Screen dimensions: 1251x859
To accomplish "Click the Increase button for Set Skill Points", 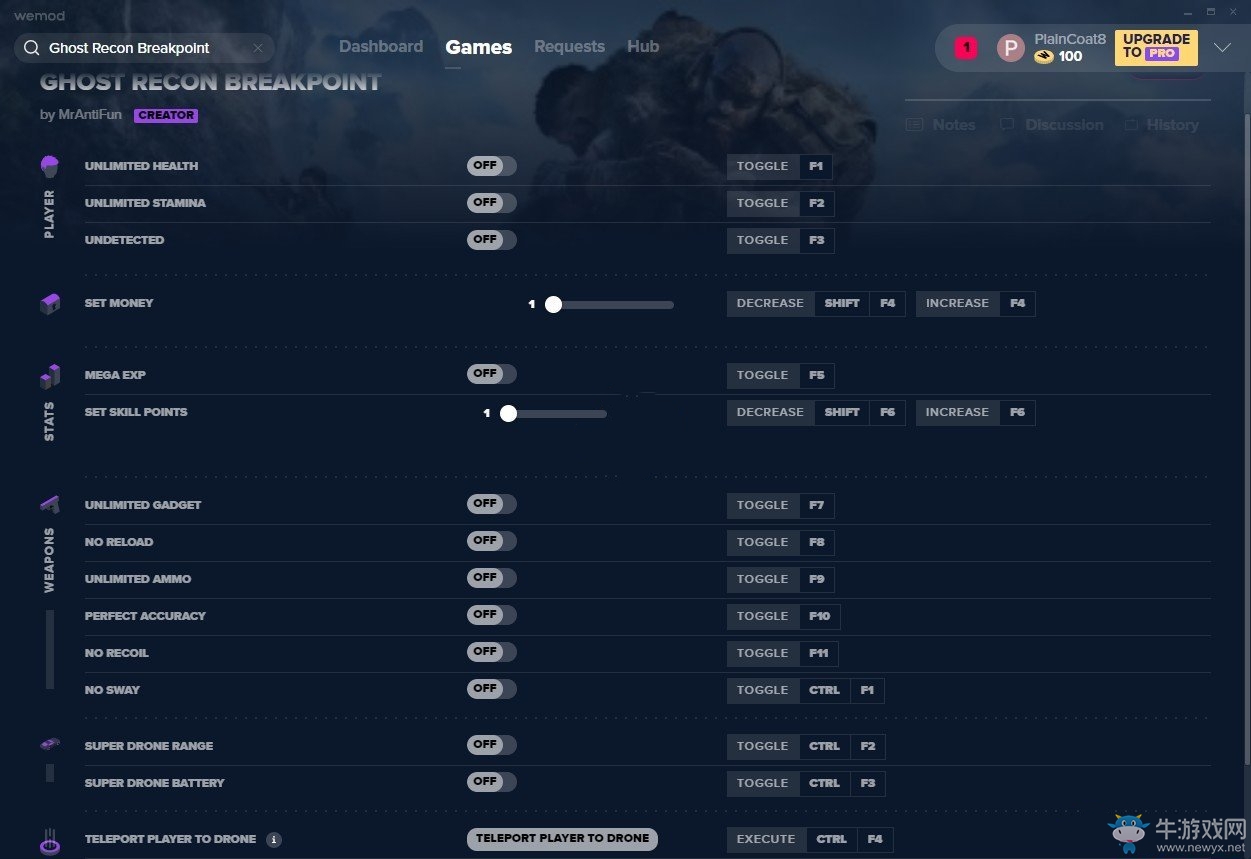I will pos(957,413).
